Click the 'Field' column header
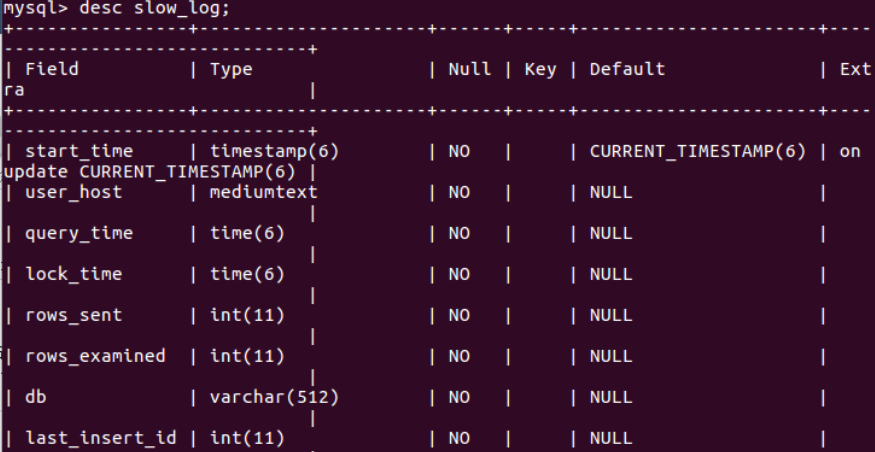Screen dimensions: 875x452 (x=51, y=69)
